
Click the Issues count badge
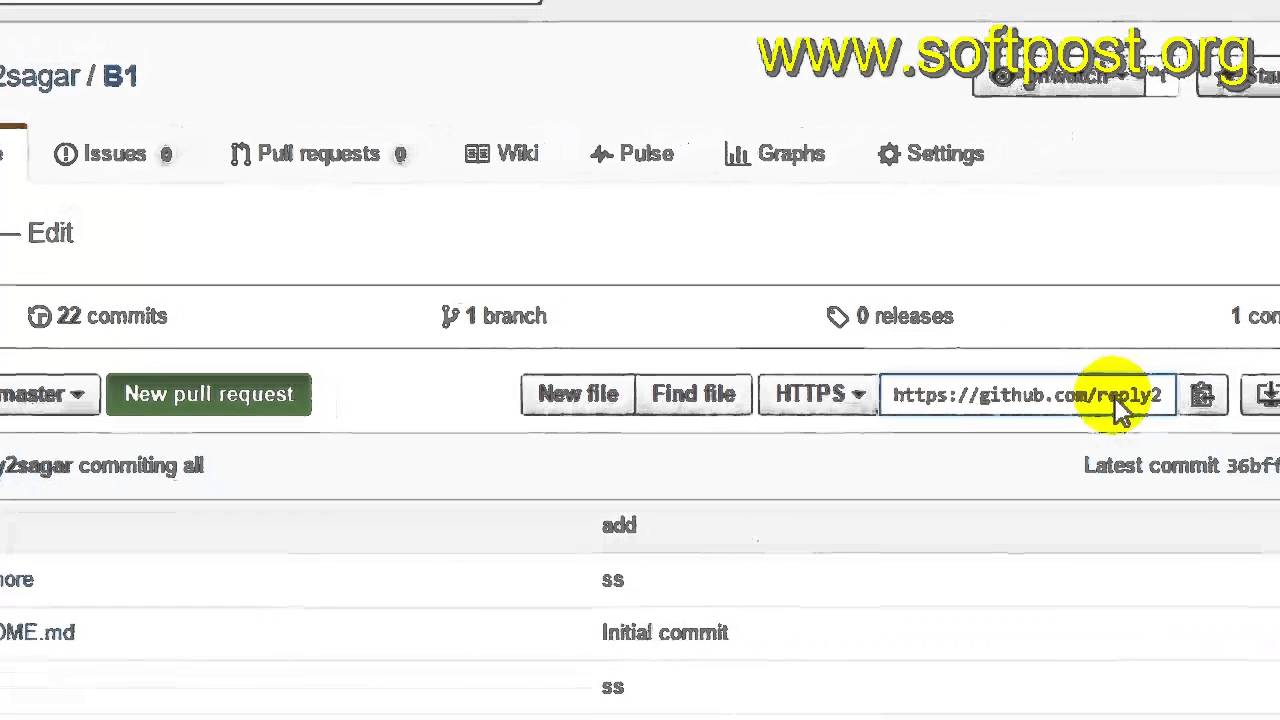(166, 155)
